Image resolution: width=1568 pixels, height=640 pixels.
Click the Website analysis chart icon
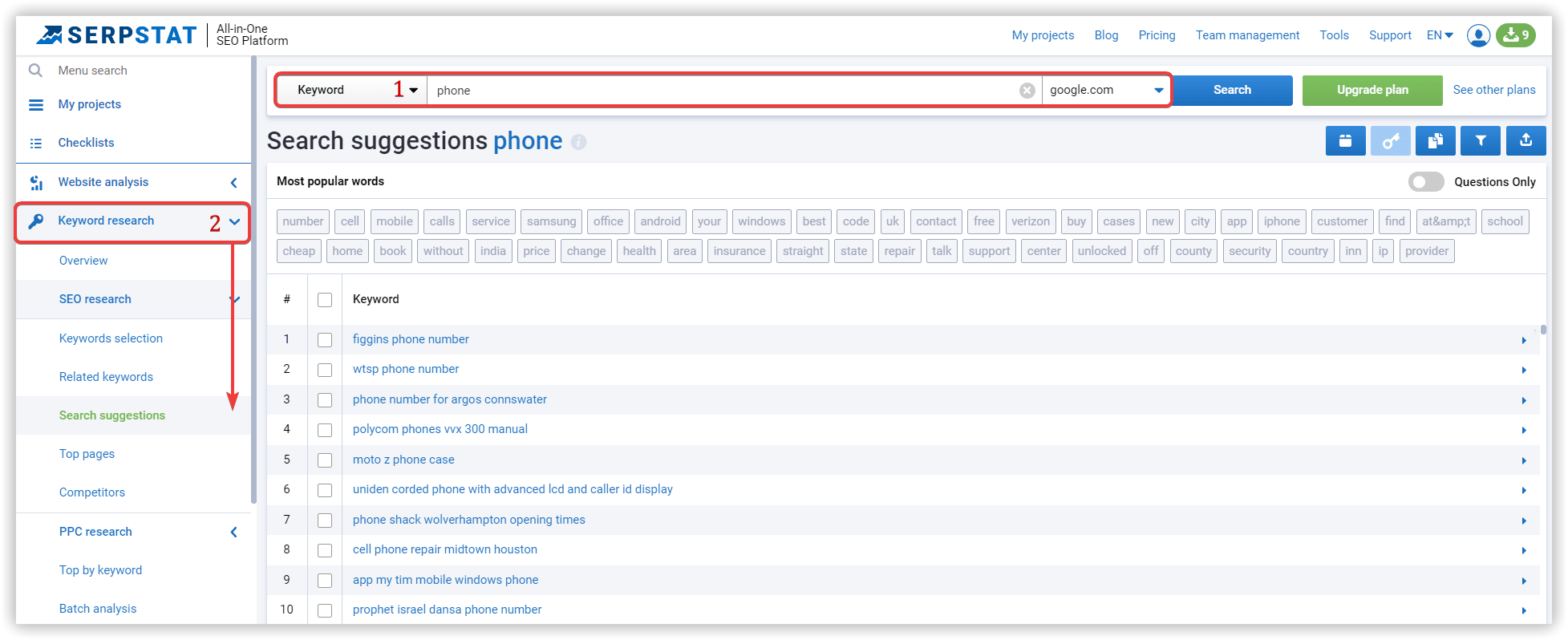[x=36, y=183]
